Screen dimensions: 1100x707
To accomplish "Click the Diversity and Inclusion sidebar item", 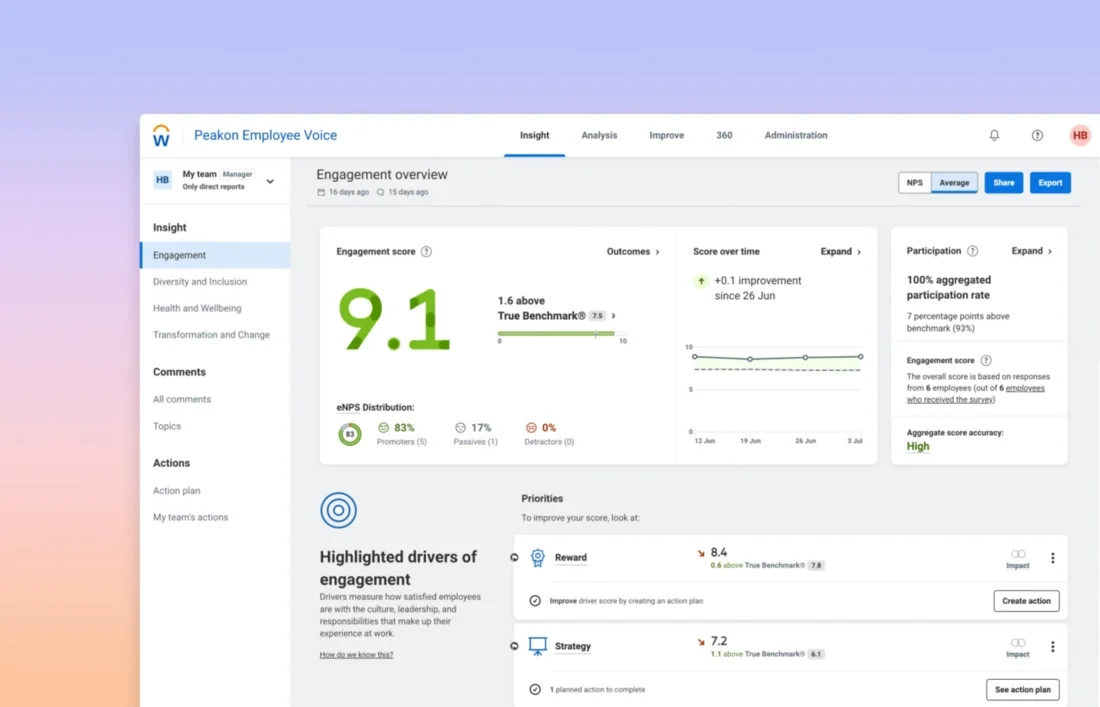I will point(202,281).
